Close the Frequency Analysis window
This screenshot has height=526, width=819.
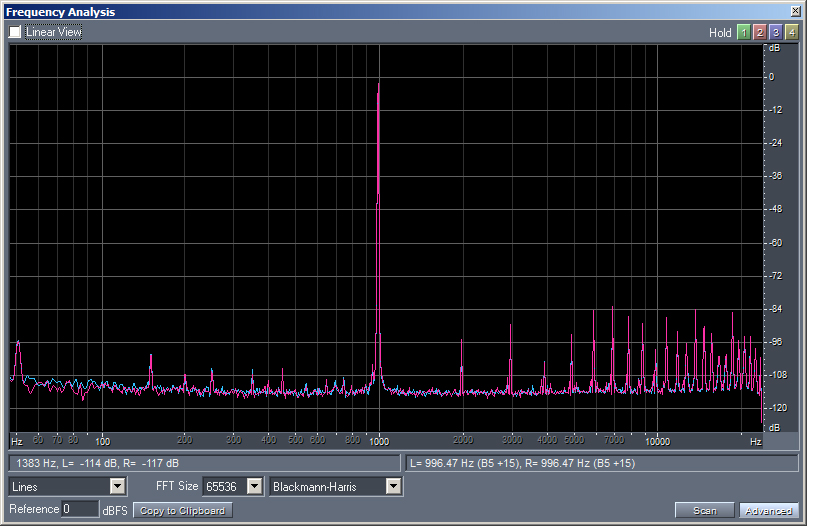point(795,11)
